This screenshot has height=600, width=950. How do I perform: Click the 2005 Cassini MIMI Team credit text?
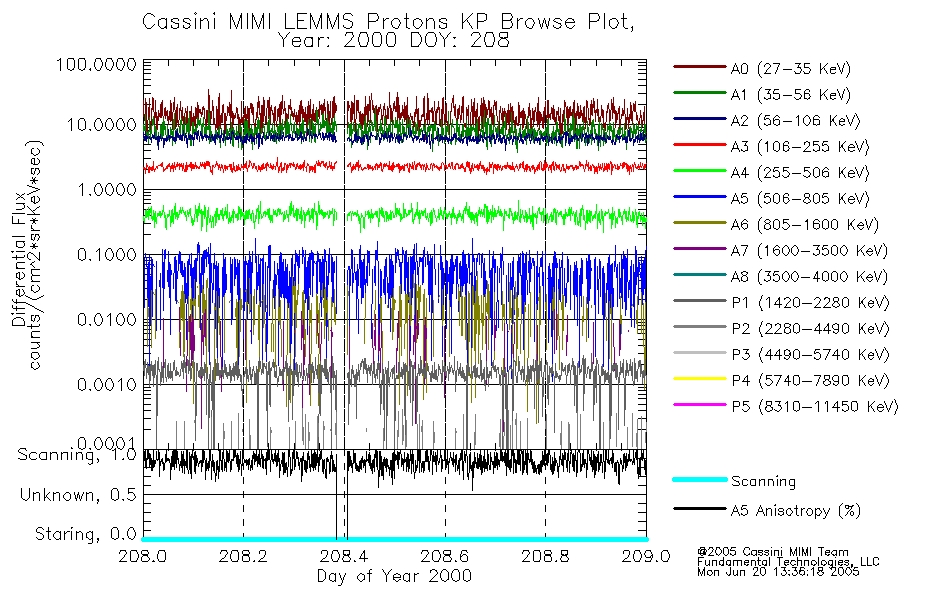pyautogui.click(x=773, y=552)
